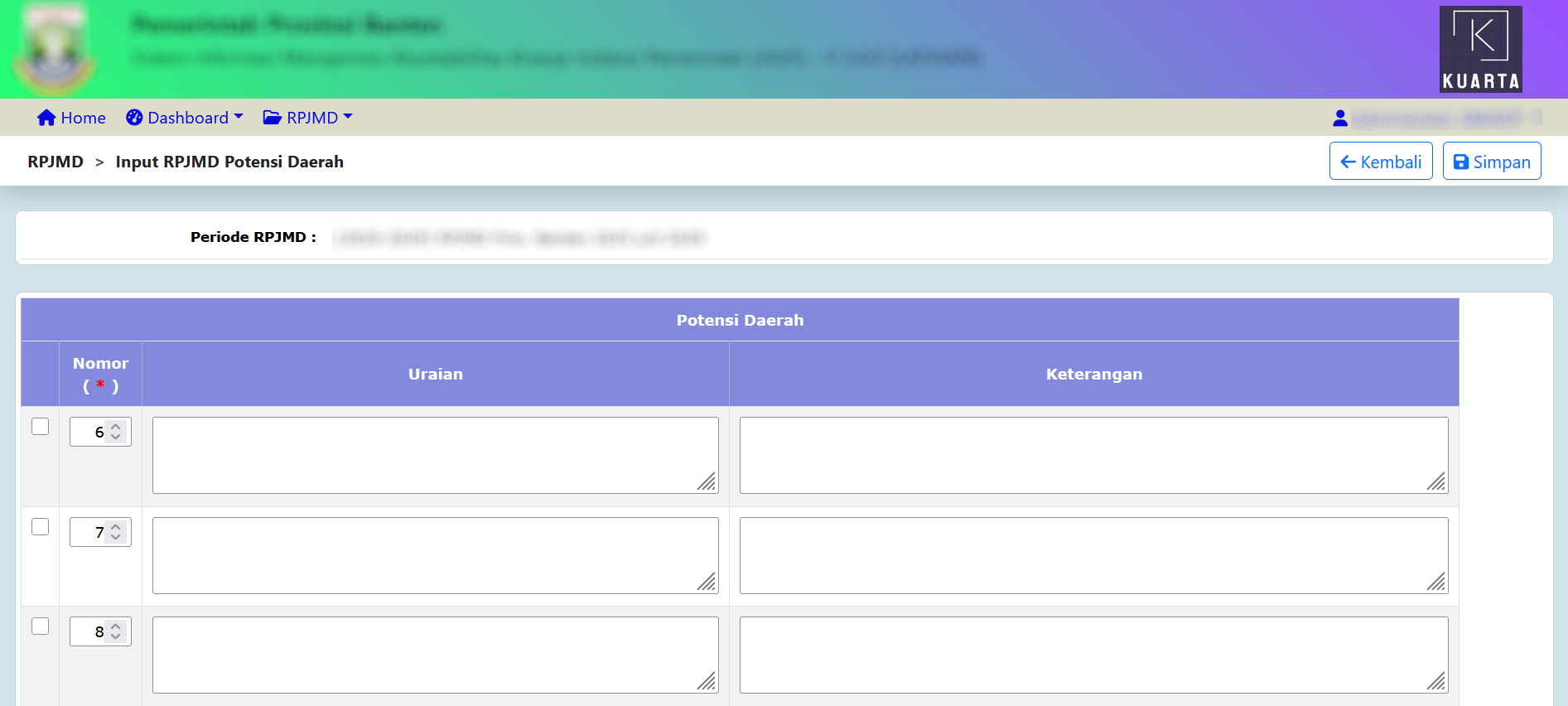Click the Dashboard gauge icon
Image resolution: width=1568 pixels, height=706 pixels.
click(x=134, y=118)
